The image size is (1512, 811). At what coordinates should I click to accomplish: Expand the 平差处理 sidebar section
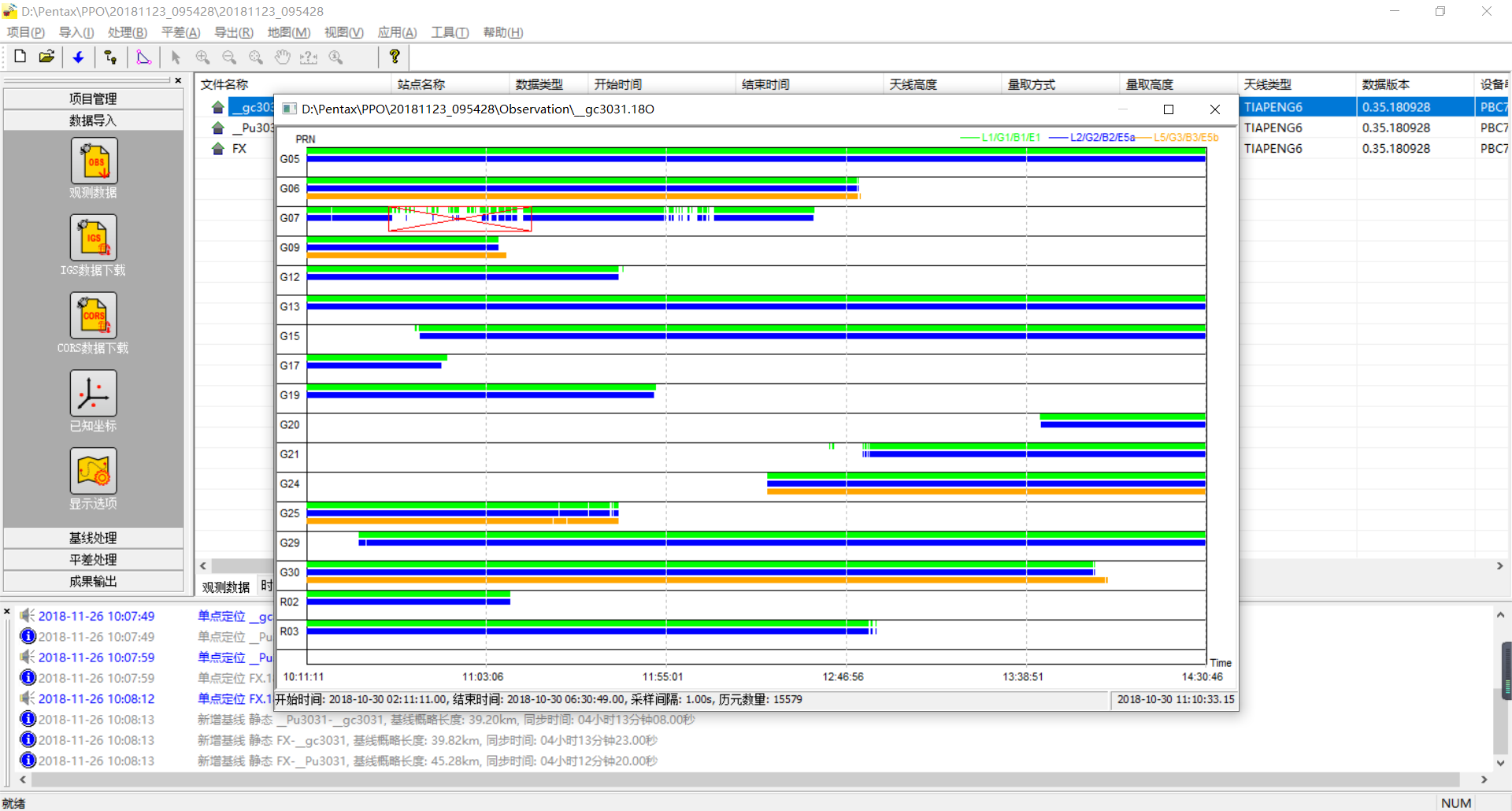tap(93, 560)
